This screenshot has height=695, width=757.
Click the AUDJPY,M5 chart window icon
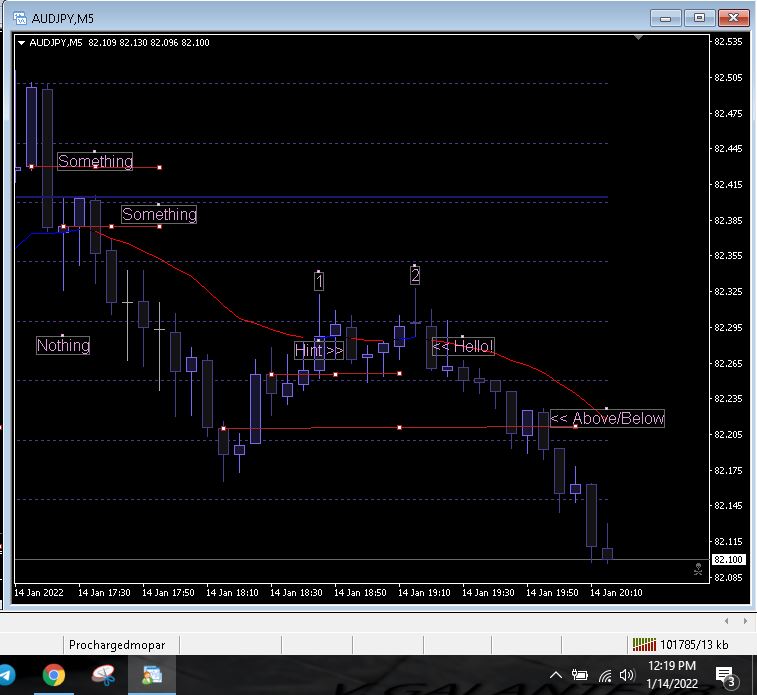click(20, 18)
